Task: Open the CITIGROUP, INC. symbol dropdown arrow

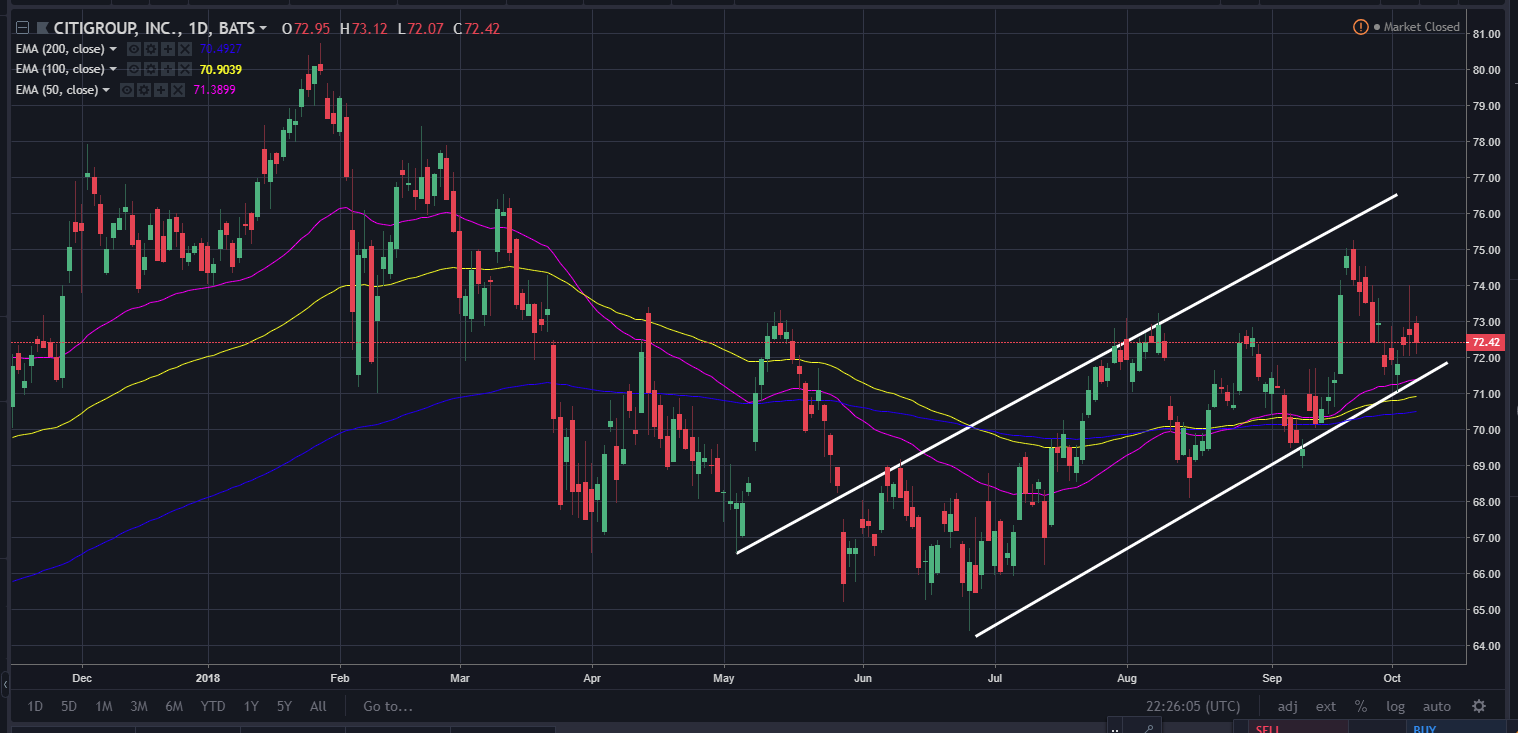Action: (262, 29)
